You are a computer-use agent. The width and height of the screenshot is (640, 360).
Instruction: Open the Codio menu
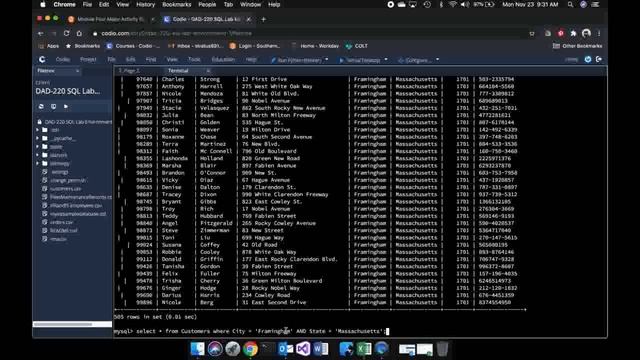tap(62, 60)
